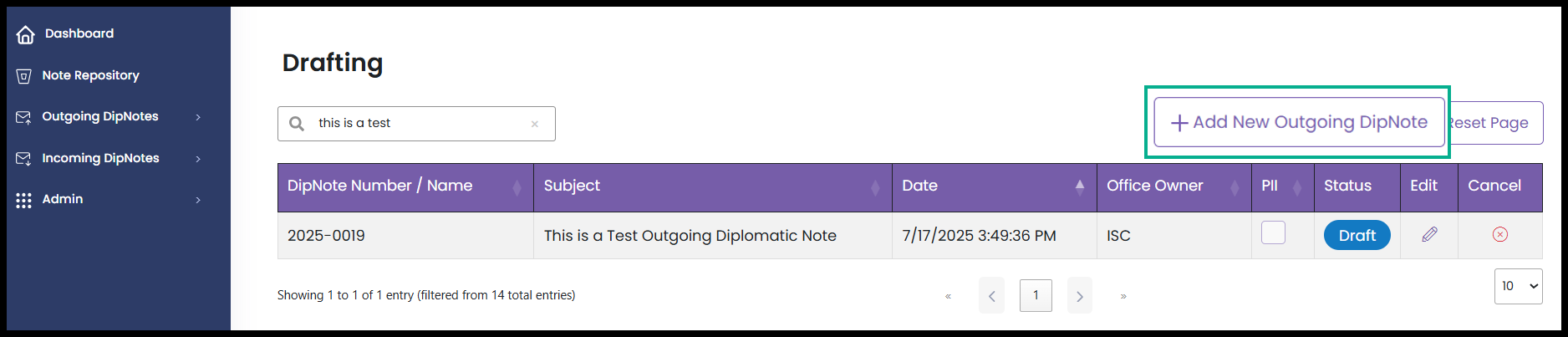Expand the Admin submenu chevron
The width and height of the screenshot is (1568, 337).
[198, 200]
